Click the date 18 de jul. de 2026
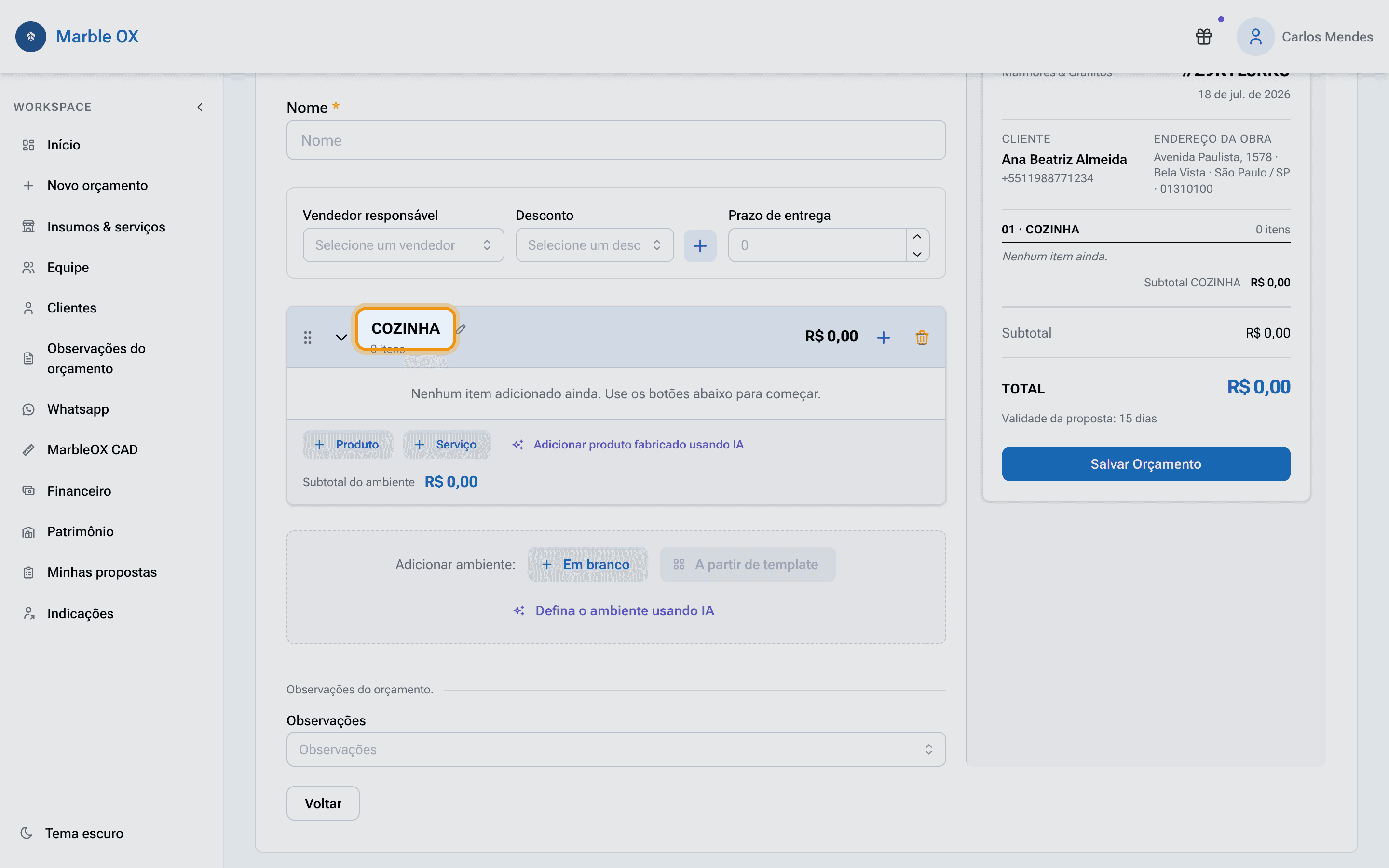 1244,94
